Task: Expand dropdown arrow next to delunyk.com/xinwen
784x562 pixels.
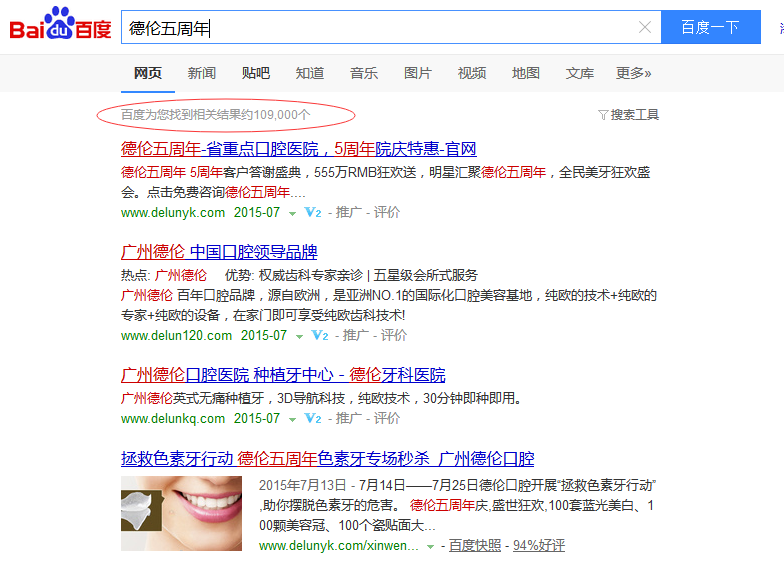Action: pos(430,546)
